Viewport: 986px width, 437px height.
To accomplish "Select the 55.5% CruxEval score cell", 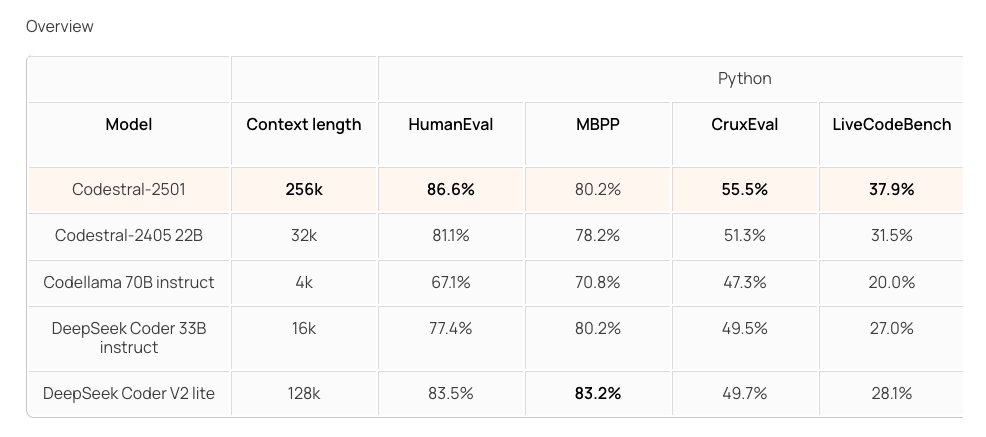I will tap(745, 189).
